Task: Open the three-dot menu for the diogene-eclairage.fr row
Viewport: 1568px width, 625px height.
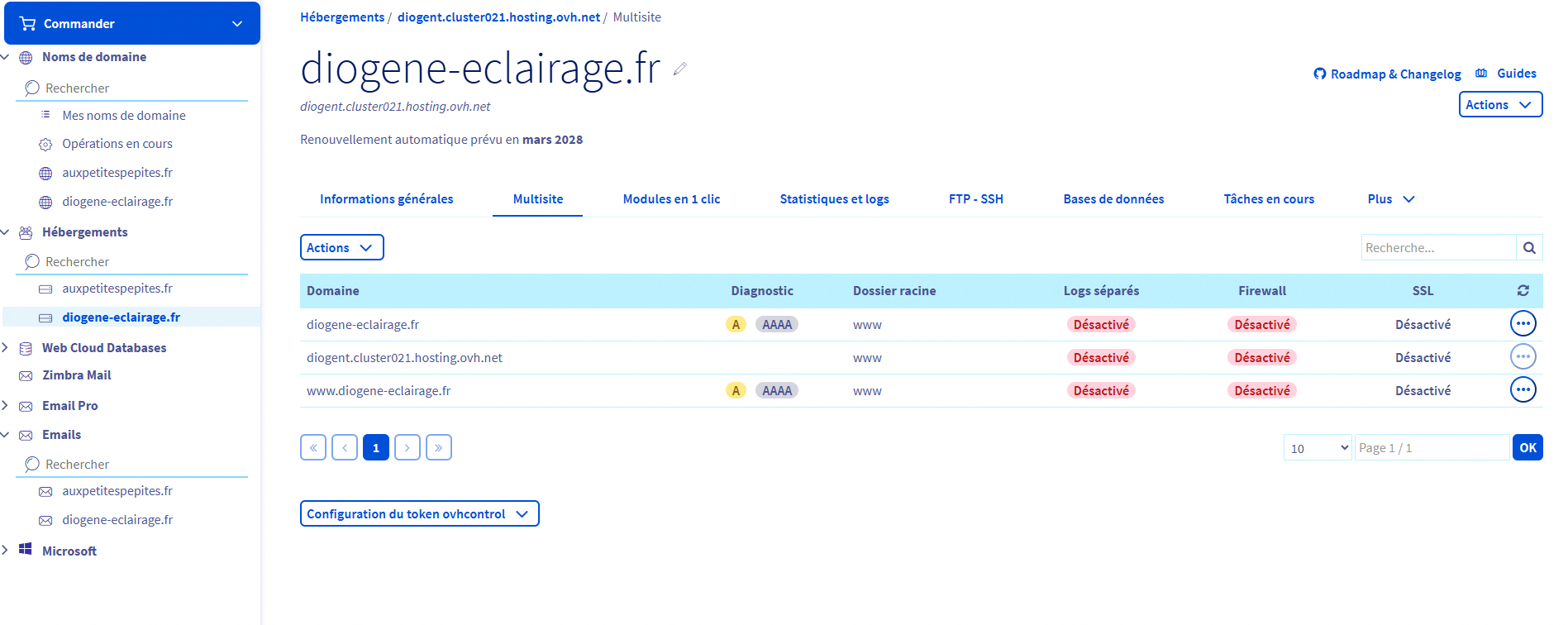Action: point(1523,323)
